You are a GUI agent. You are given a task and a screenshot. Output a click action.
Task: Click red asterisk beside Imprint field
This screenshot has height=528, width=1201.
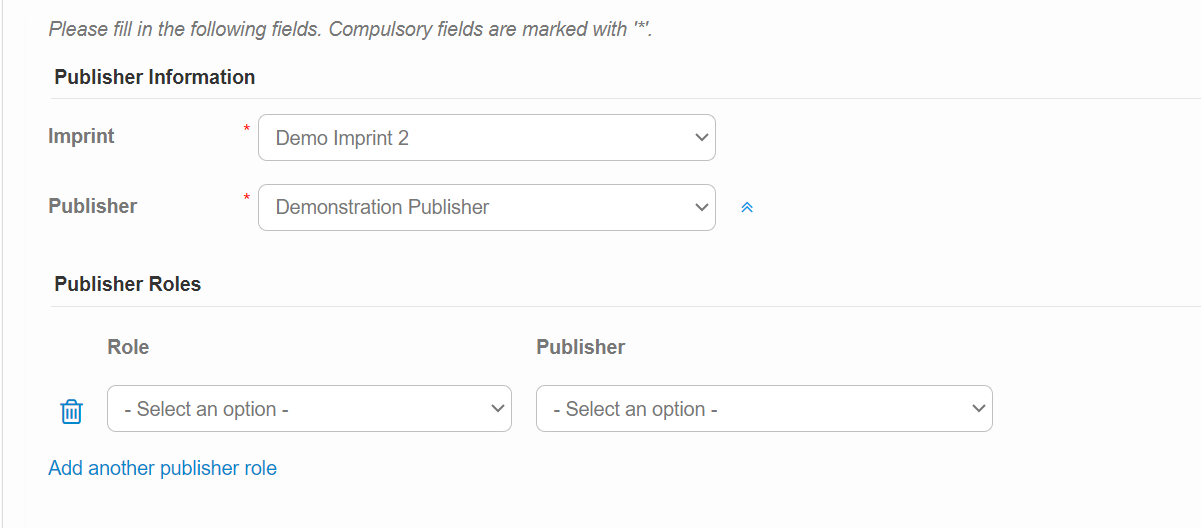point(247,128)
